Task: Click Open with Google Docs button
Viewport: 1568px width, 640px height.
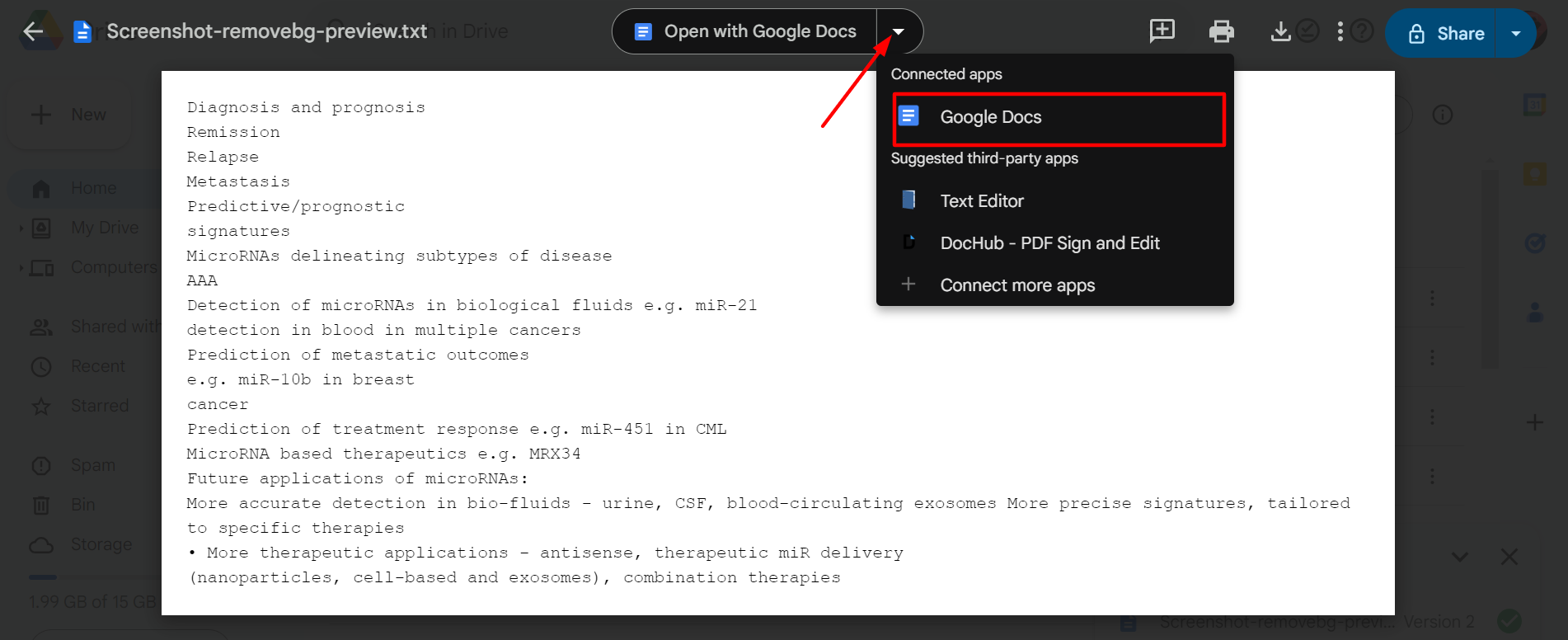Action: (744, 31)
